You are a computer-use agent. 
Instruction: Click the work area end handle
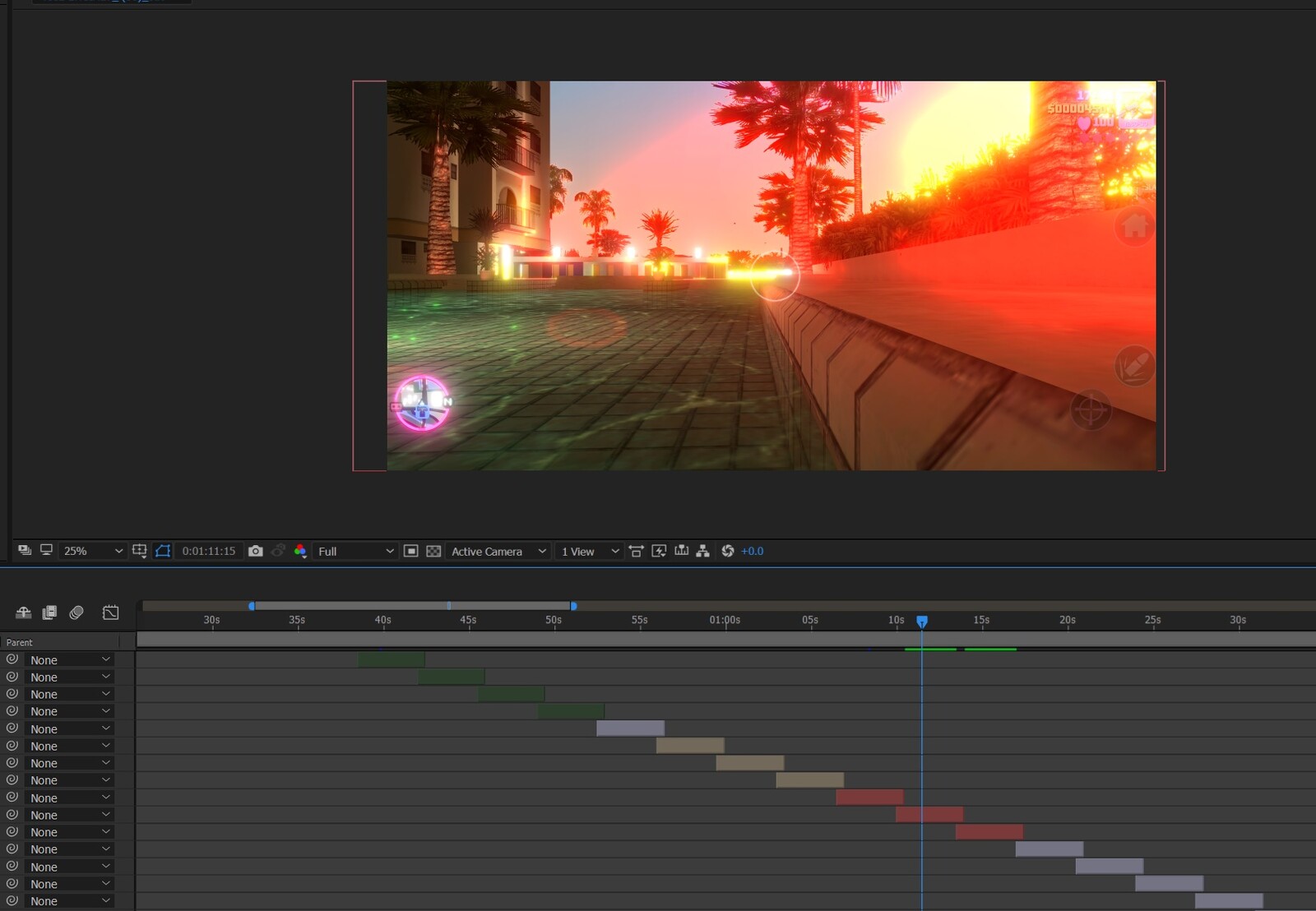[573, 606]
